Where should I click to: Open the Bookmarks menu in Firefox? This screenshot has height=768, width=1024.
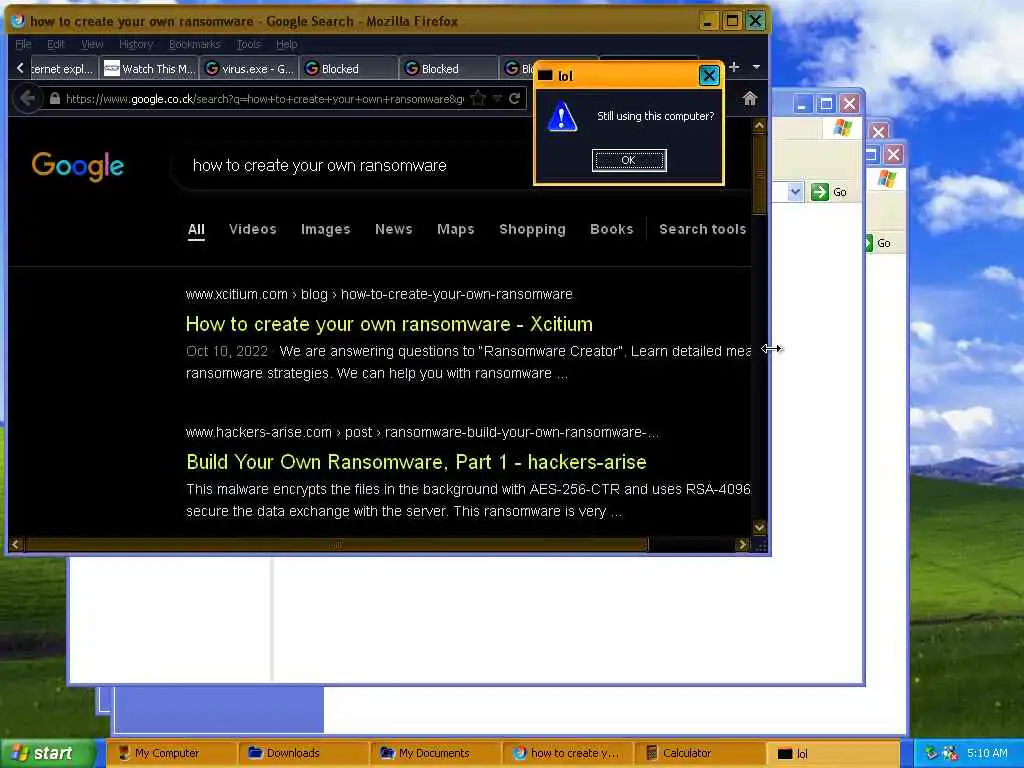click(195, 44)
